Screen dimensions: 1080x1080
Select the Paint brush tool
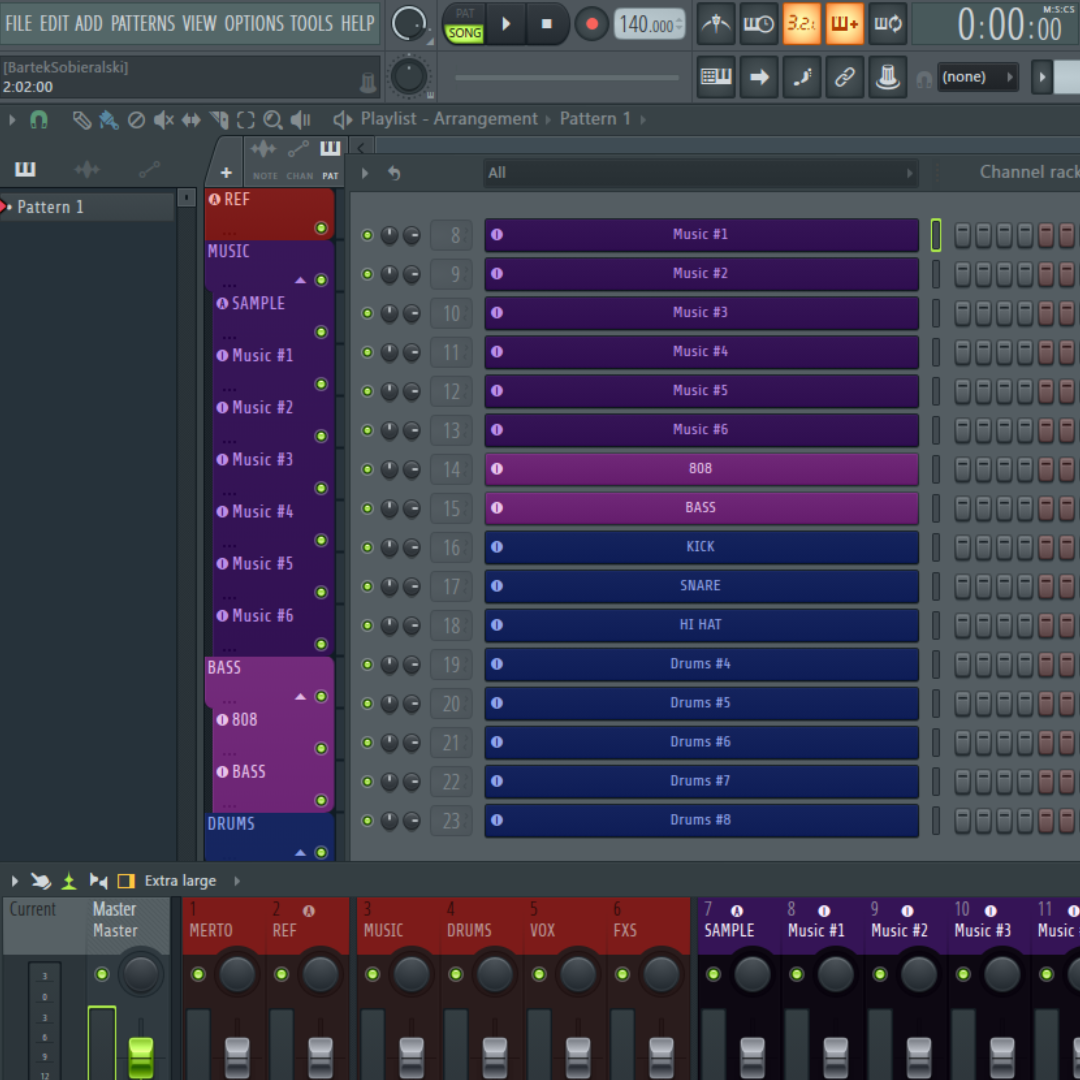[x=109, y=120]
